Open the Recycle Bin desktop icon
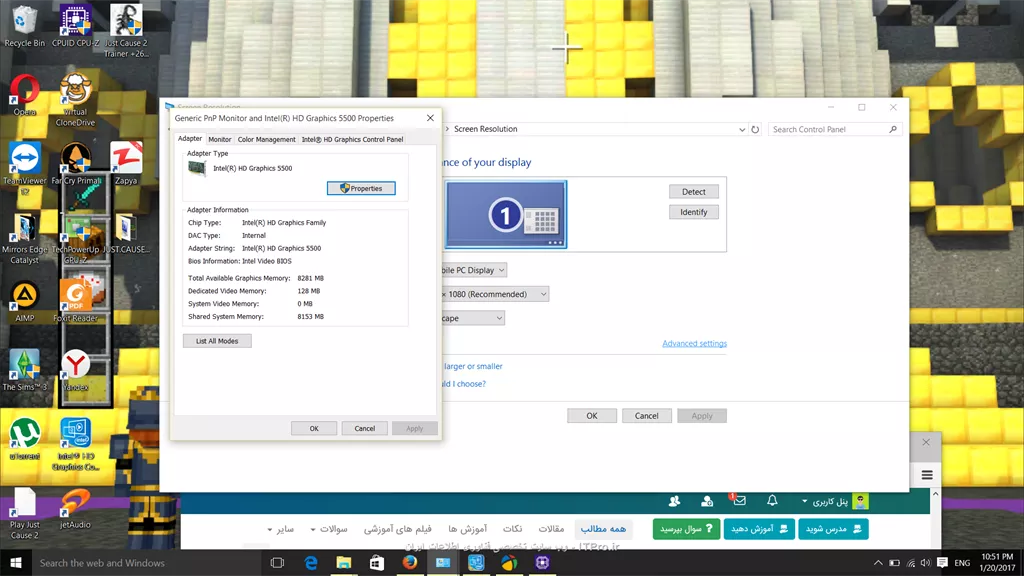The image size is (1024, 576). click(x=24, y=26)
